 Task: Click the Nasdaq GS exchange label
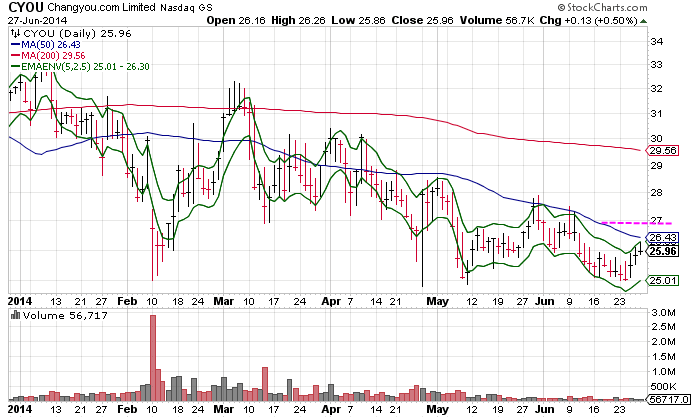186,8
